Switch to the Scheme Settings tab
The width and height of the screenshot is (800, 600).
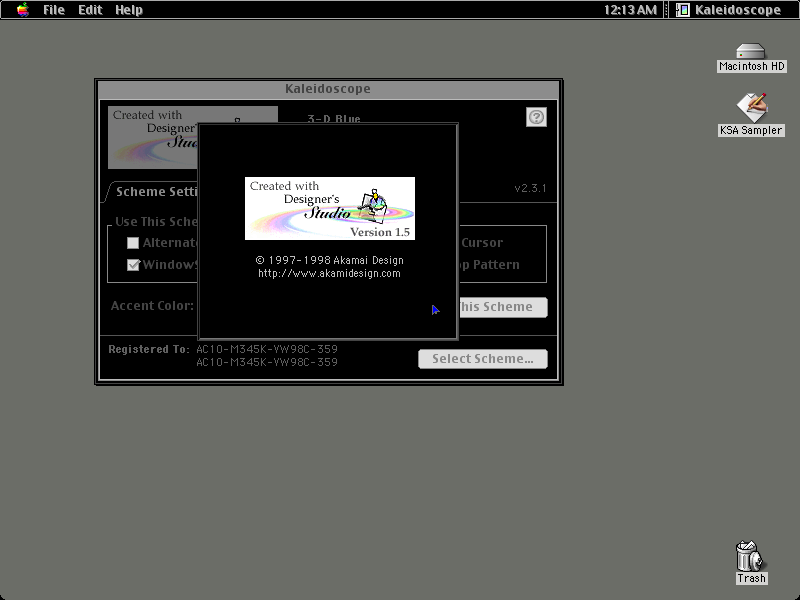pos(153,192)
